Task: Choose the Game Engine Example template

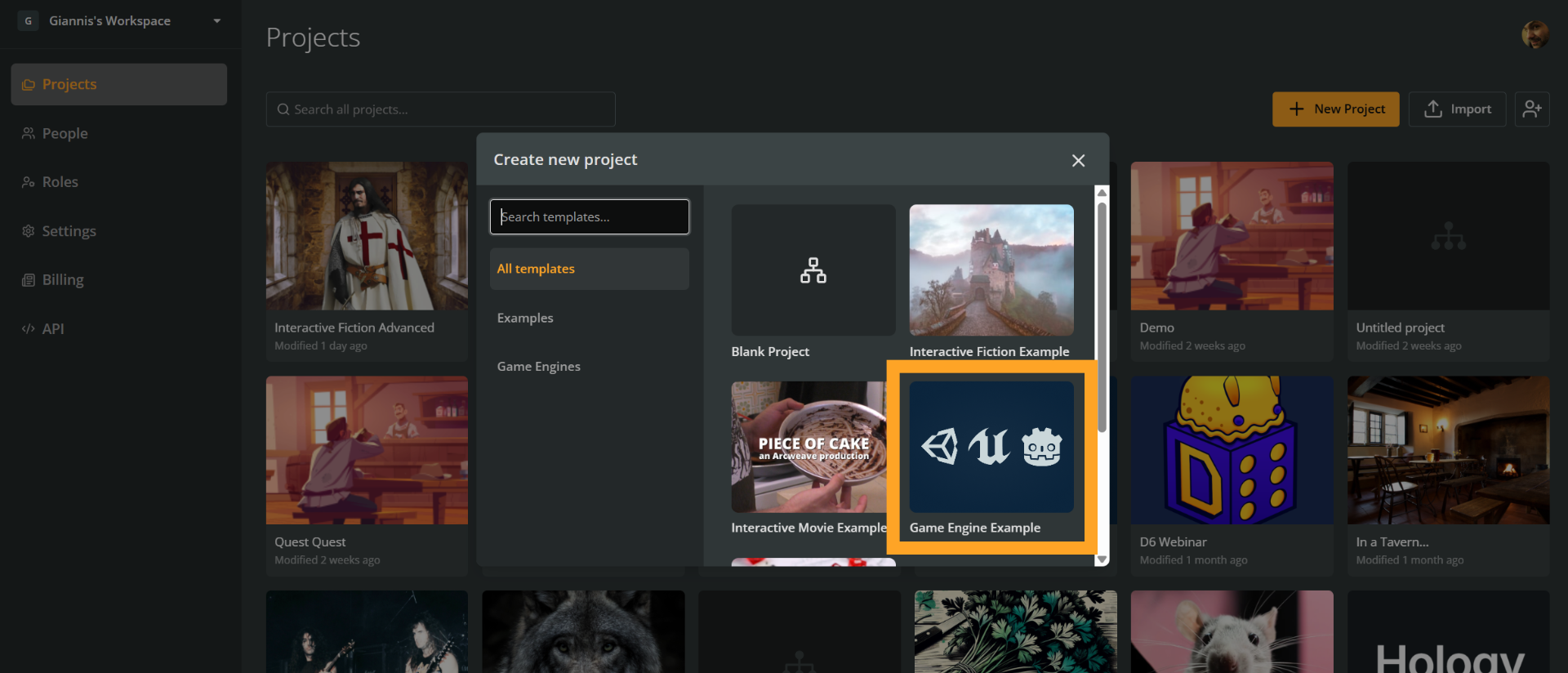Action: click(991, 447)
